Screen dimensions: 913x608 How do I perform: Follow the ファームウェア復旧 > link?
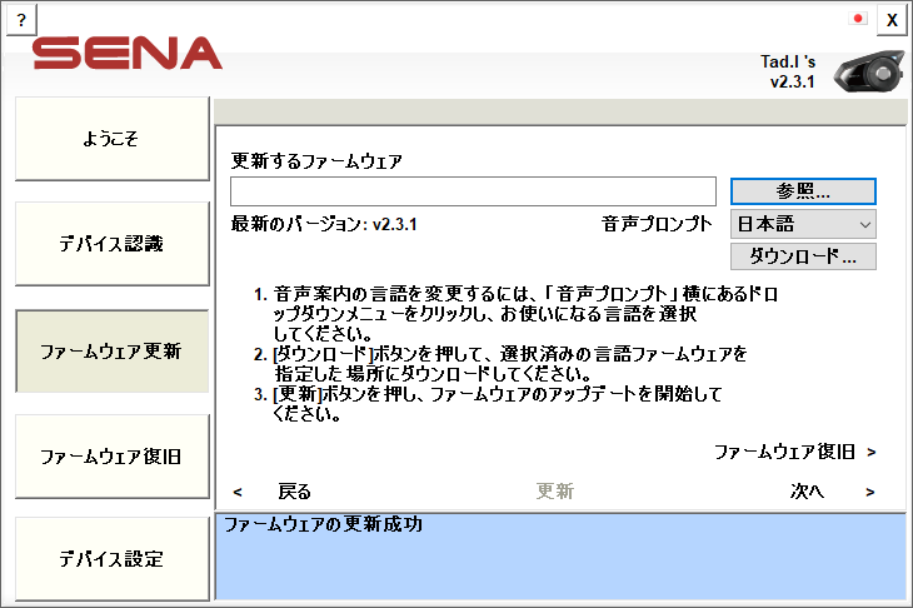coord(795,452)
